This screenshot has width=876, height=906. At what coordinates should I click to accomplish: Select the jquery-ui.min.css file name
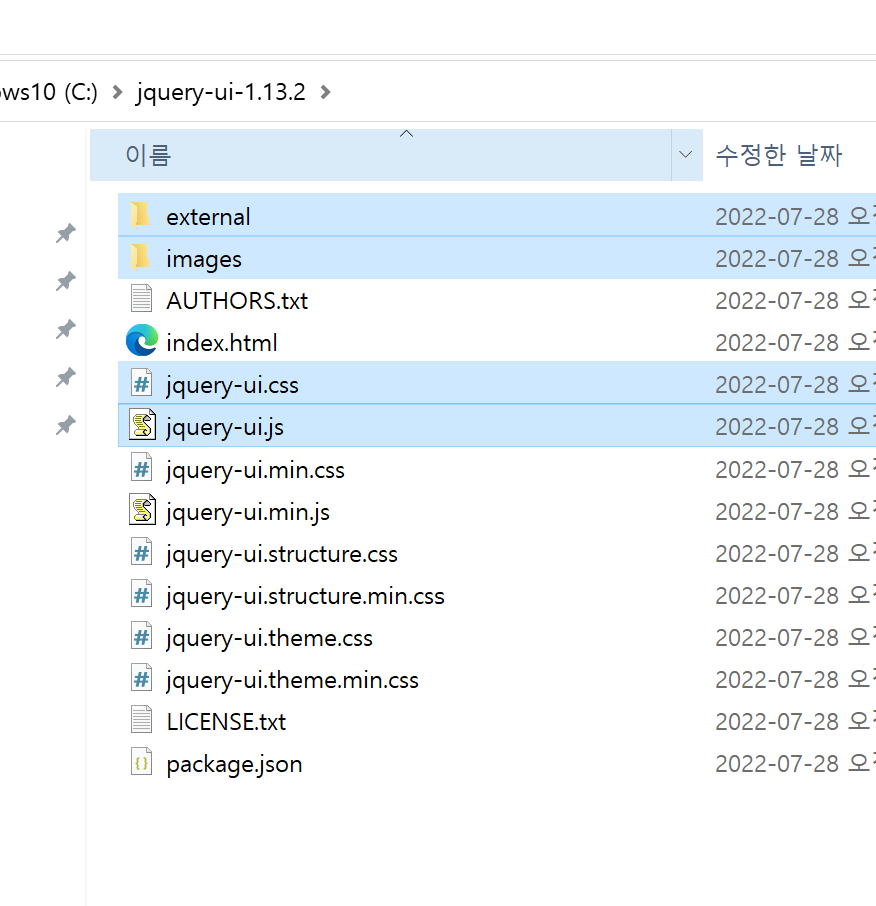255,470
